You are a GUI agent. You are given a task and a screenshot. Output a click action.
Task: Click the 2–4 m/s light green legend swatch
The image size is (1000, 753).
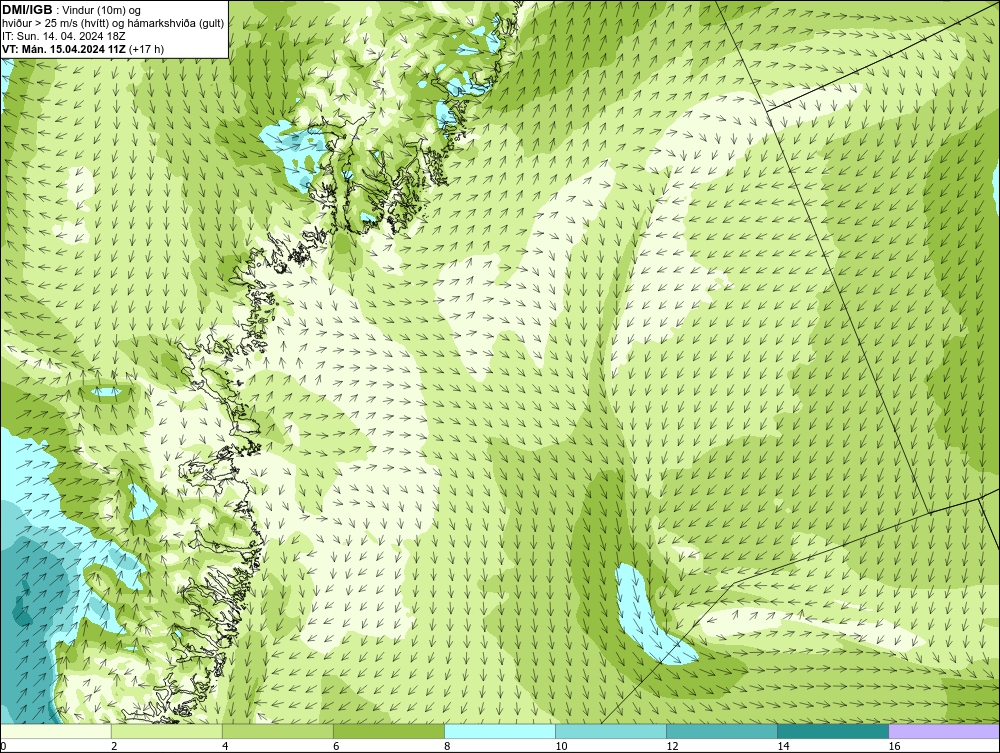point(167,731)
